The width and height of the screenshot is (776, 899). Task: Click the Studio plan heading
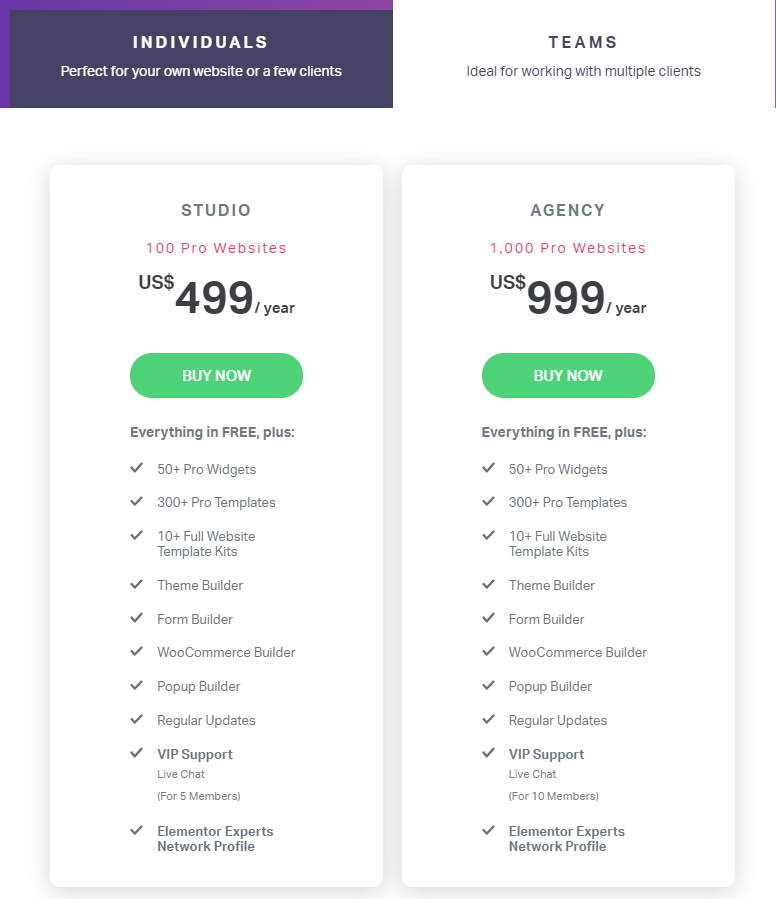[216, 211]
